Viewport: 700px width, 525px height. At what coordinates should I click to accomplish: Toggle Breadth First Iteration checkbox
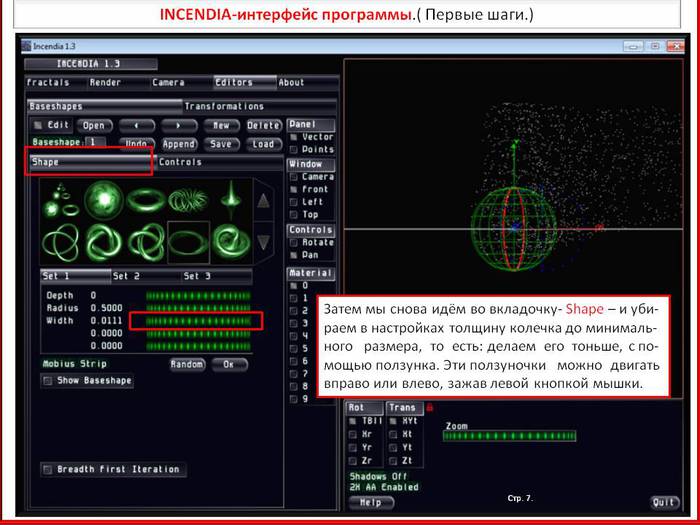point(47,470)
